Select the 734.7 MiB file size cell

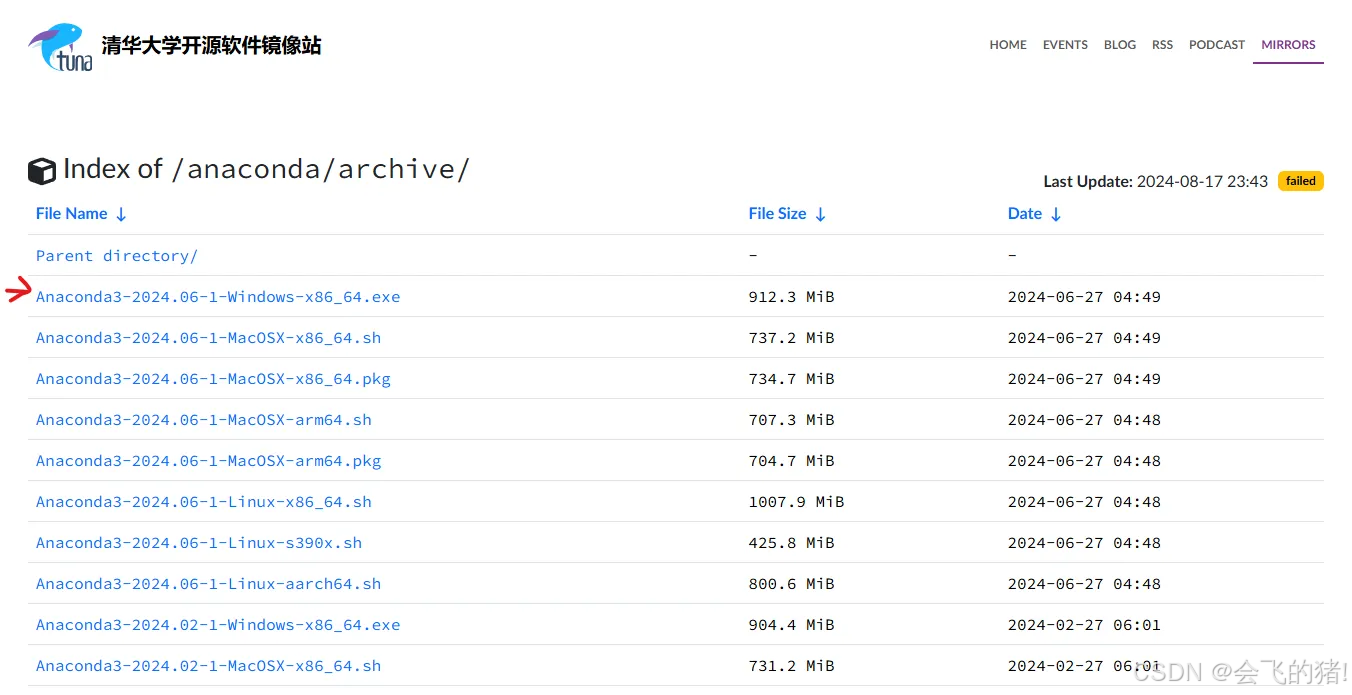pyautogui.click(x=791, y=379)
